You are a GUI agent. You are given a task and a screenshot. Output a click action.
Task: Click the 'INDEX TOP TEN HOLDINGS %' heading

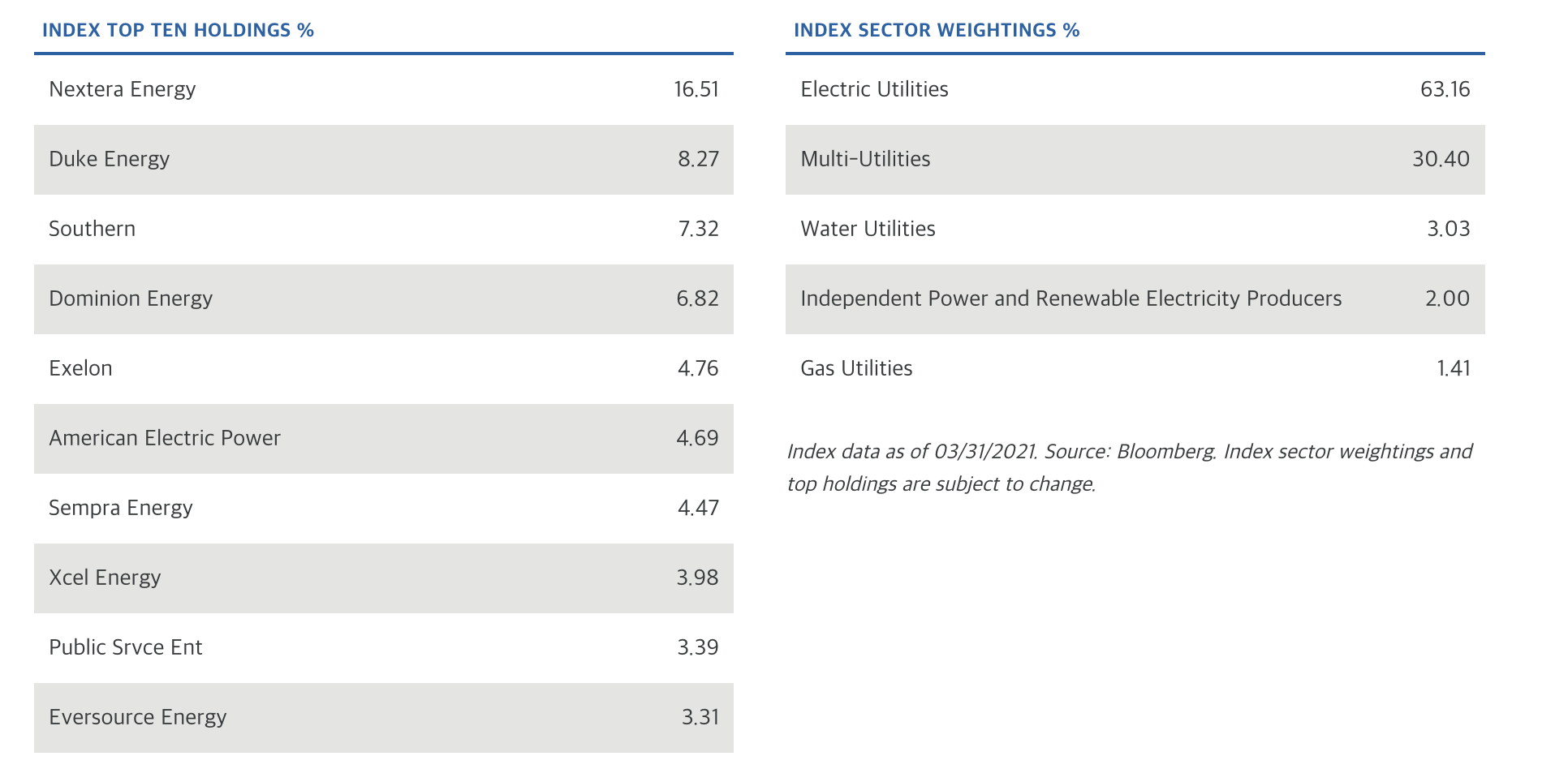[x=178, y=30]
